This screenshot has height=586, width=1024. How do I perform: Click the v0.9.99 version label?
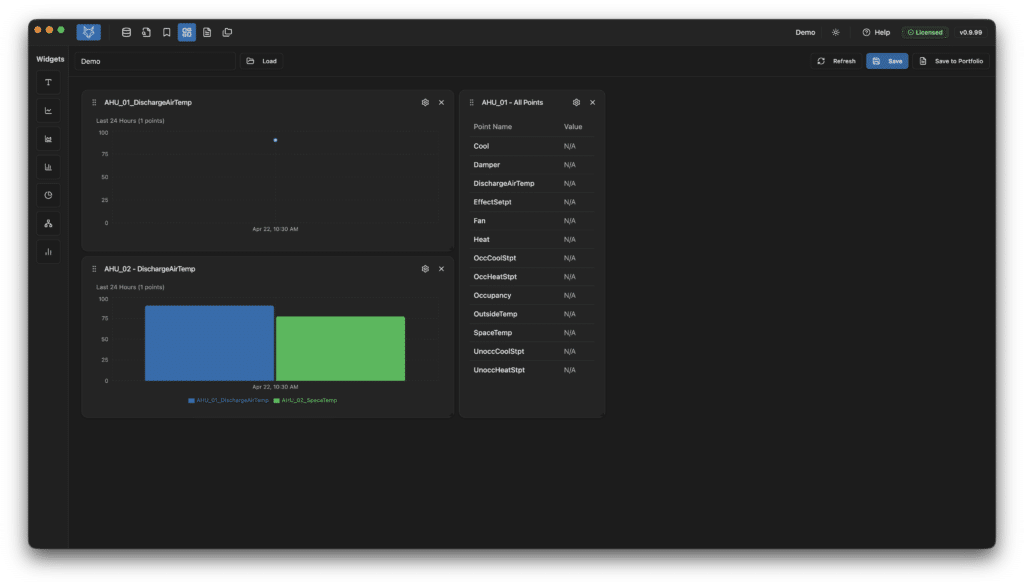point(970,32)
